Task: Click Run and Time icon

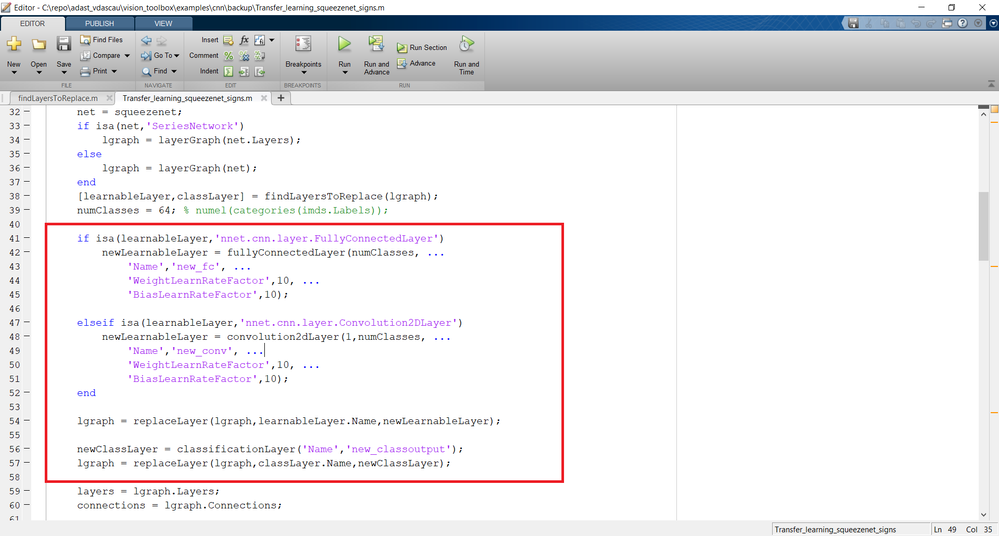Action: click(466, 44)
